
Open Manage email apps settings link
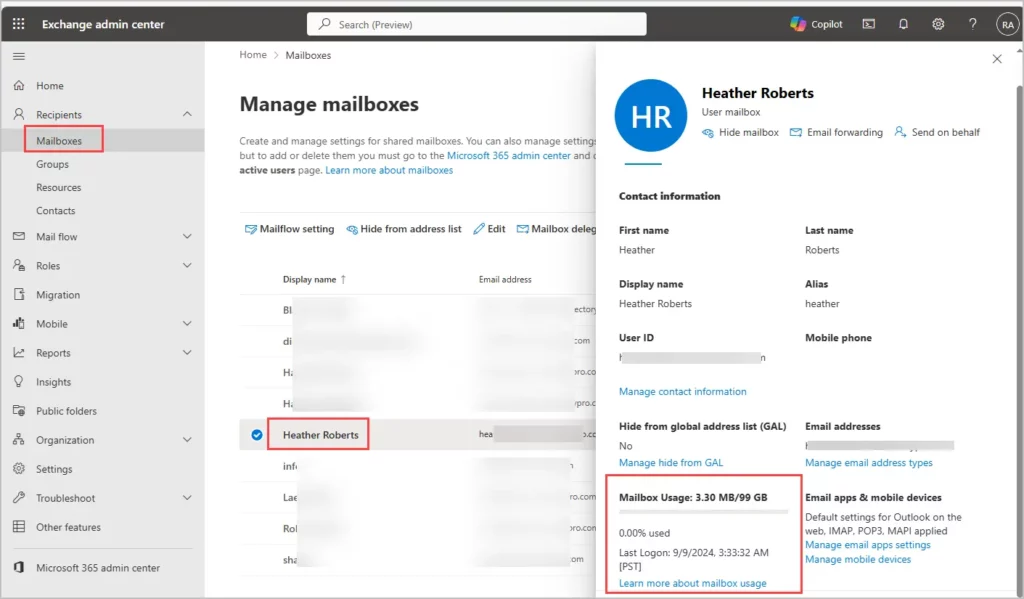(867, 545)
